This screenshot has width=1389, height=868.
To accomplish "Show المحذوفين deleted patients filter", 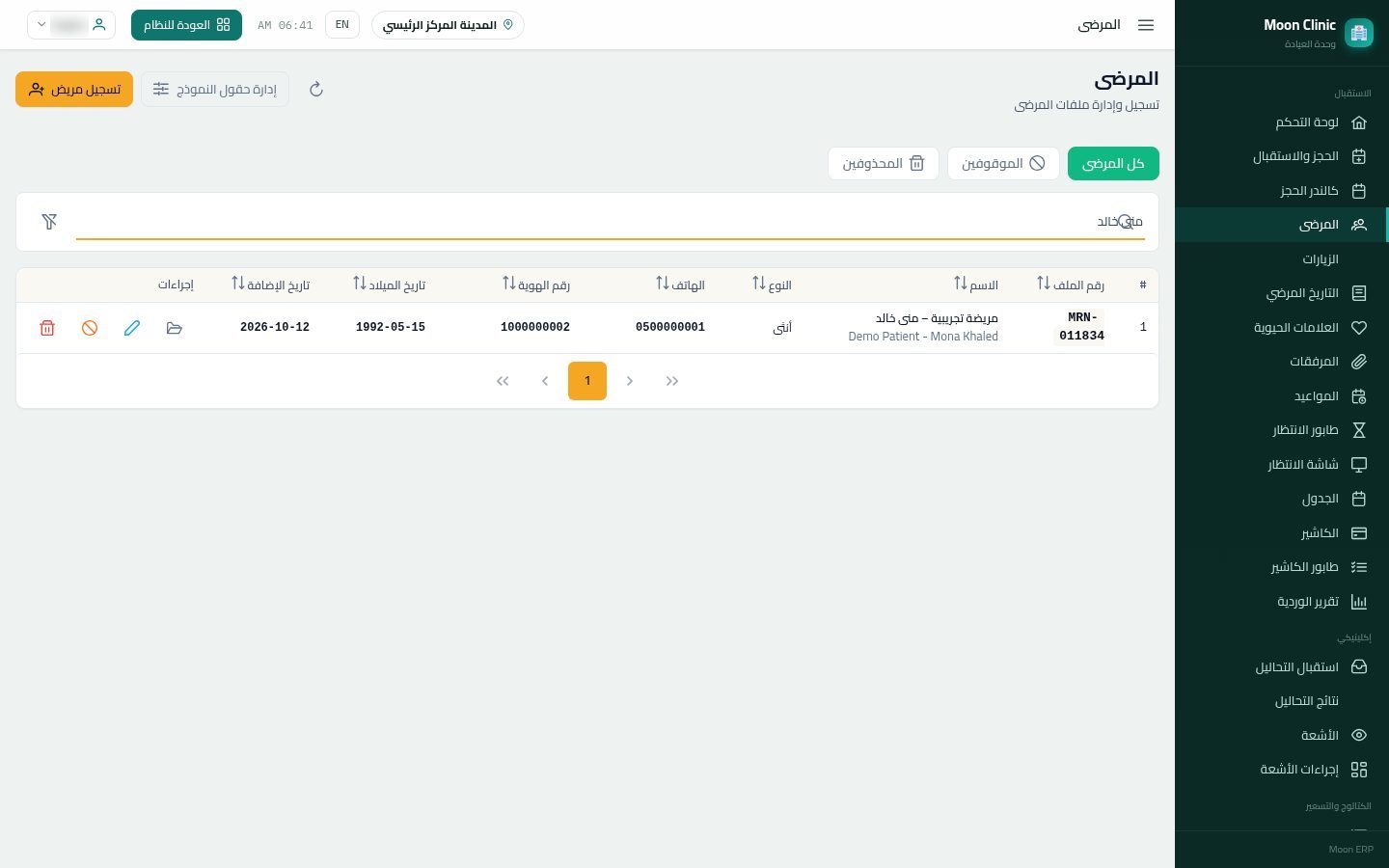I will (x=884, y=164).
